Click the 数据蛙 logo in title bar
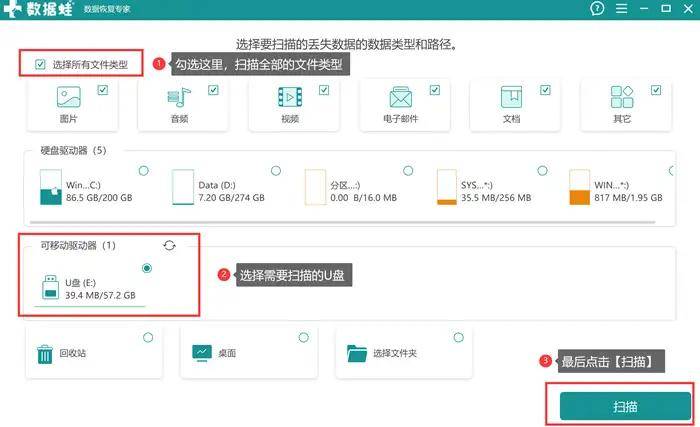Image resolution: width=700 pixels, height=427 pixels. pos(38,9)
